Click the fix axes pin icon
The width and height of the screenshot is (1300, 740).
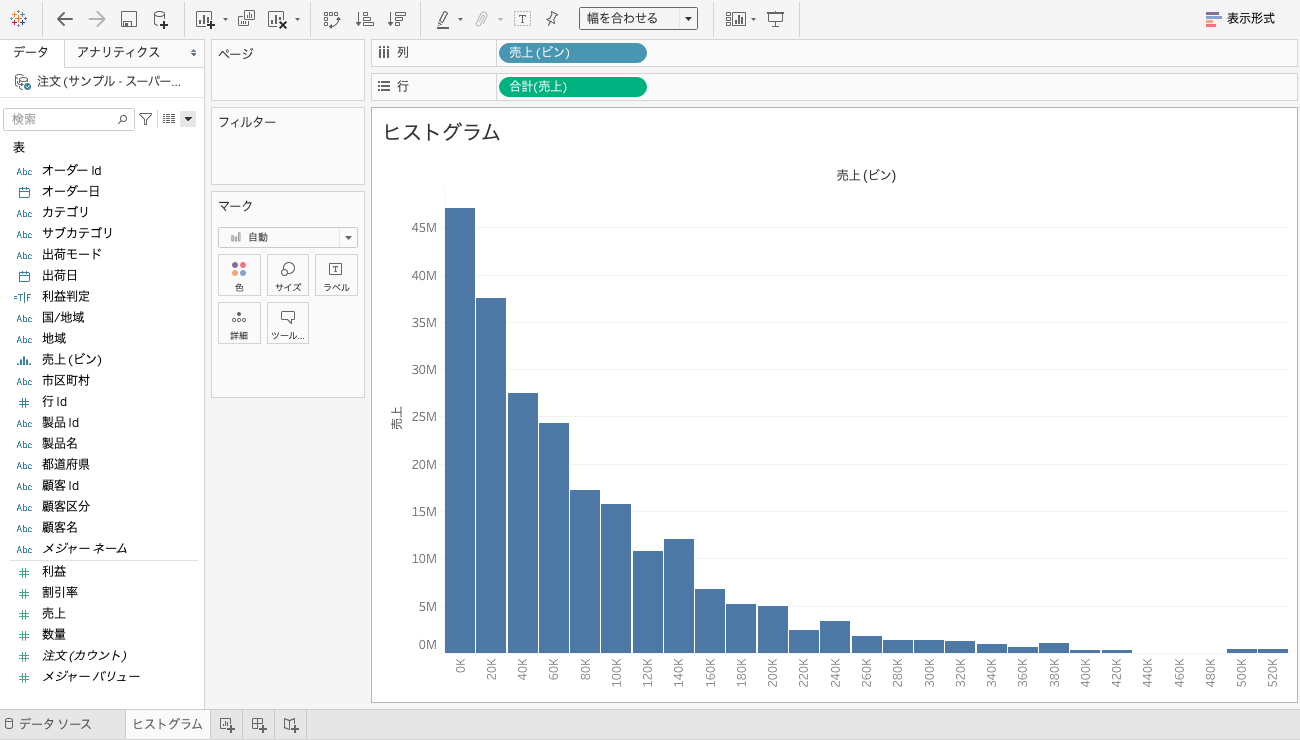coord(552,19)
